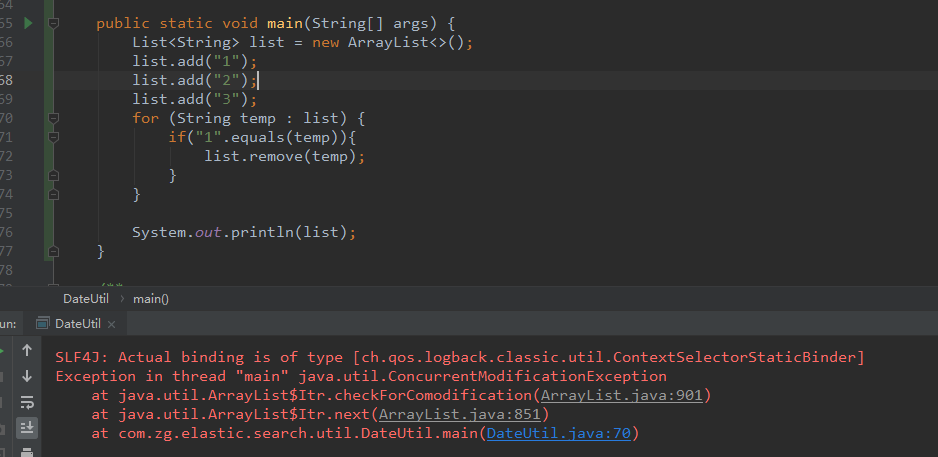Click the closing fold marker of main method
The height and width of the screenshot is (457, 938).
coord(53,251)
